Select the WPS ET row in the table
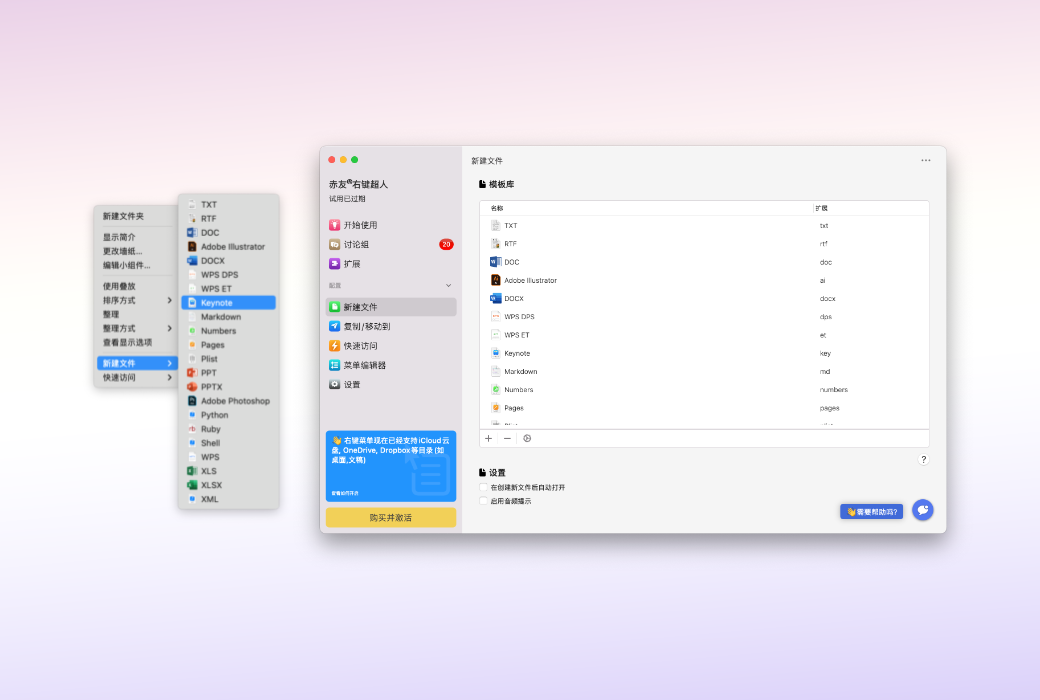The width and height of the screenshot is (1040, 700). pyautogui.click(x=704, y=335)
